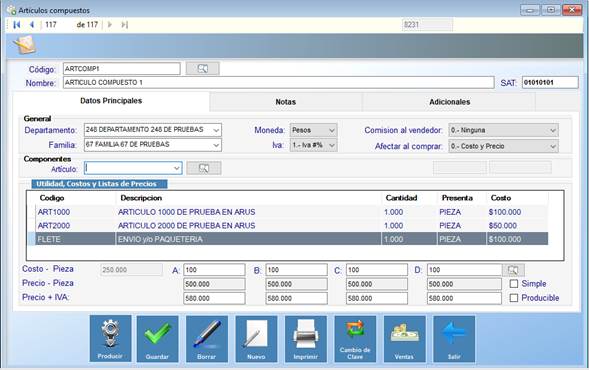This screenshot has height=370, width=589.
Task: Minimize the Articulos compuestos window
Action: tap(530, 10)
